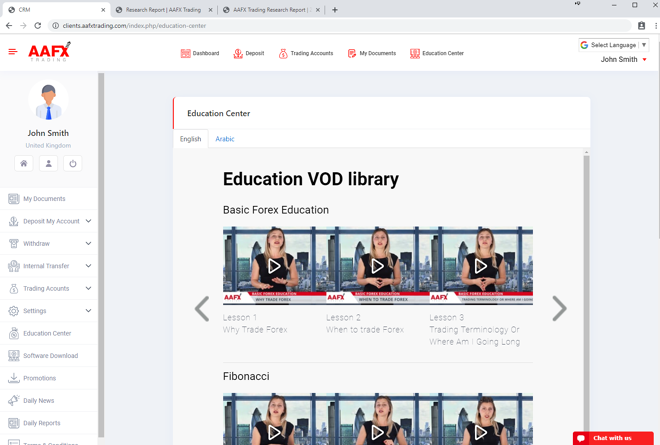This screenshot has height=445, width=660.
Task: Open My Documents in top navigation
Action: pyautogui.click(x=372, y=53)
